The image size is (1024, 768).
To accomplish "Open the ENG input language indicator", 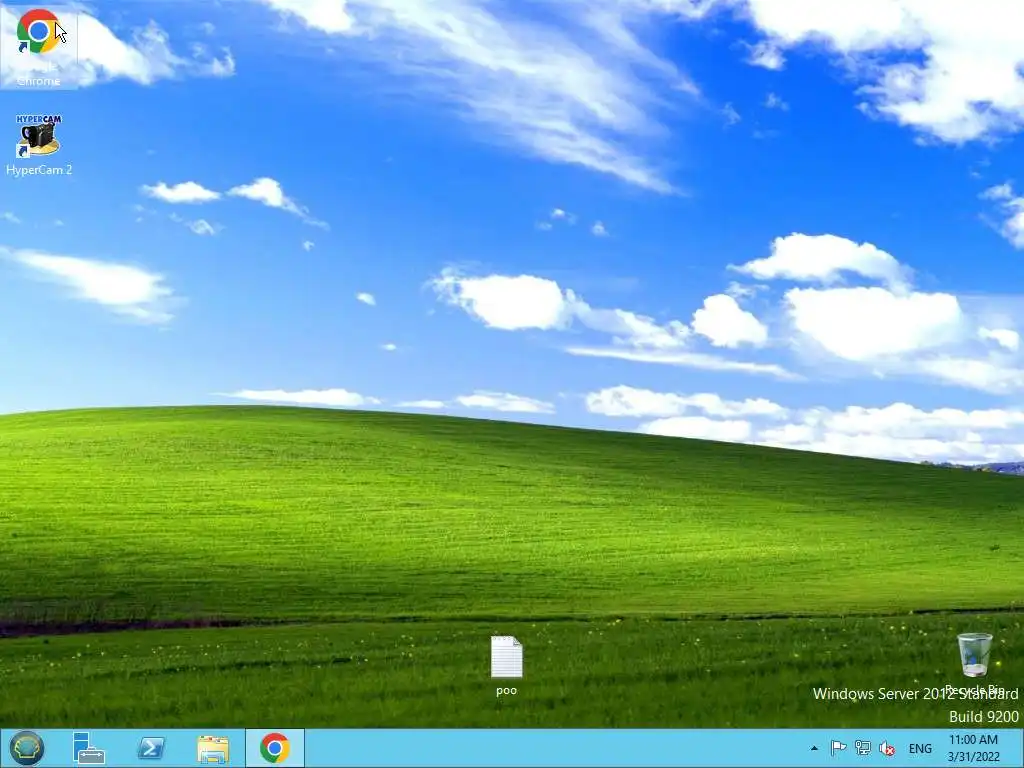I will 920,748.
